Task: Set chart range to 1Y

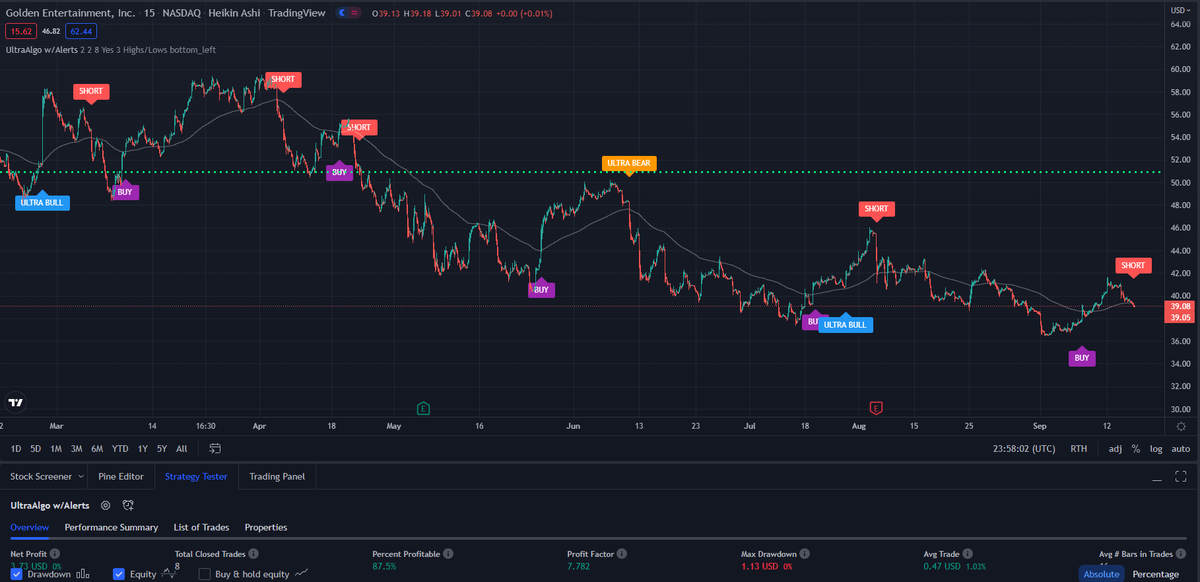Action: pyautogui.click(x=143, y=448)
